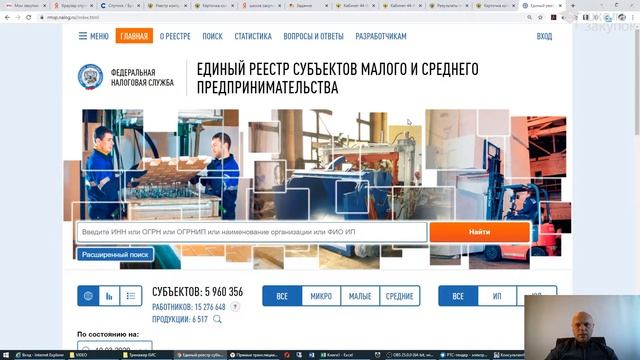Open the OBS taskbar item
The height and width of the screenshot is (360, 640).
click(x=409, y=355)
